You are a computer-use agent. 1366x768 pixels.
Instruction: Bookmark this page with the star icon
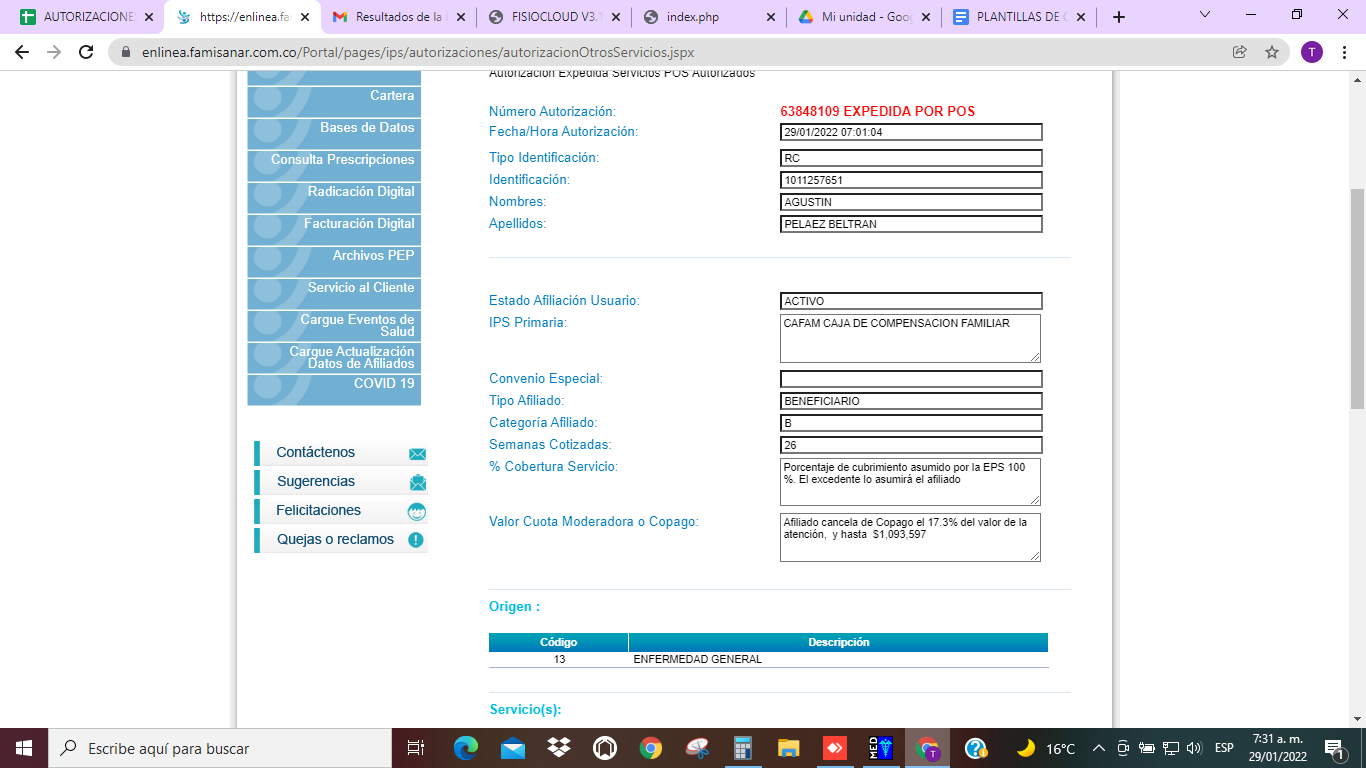(1271, 52)
